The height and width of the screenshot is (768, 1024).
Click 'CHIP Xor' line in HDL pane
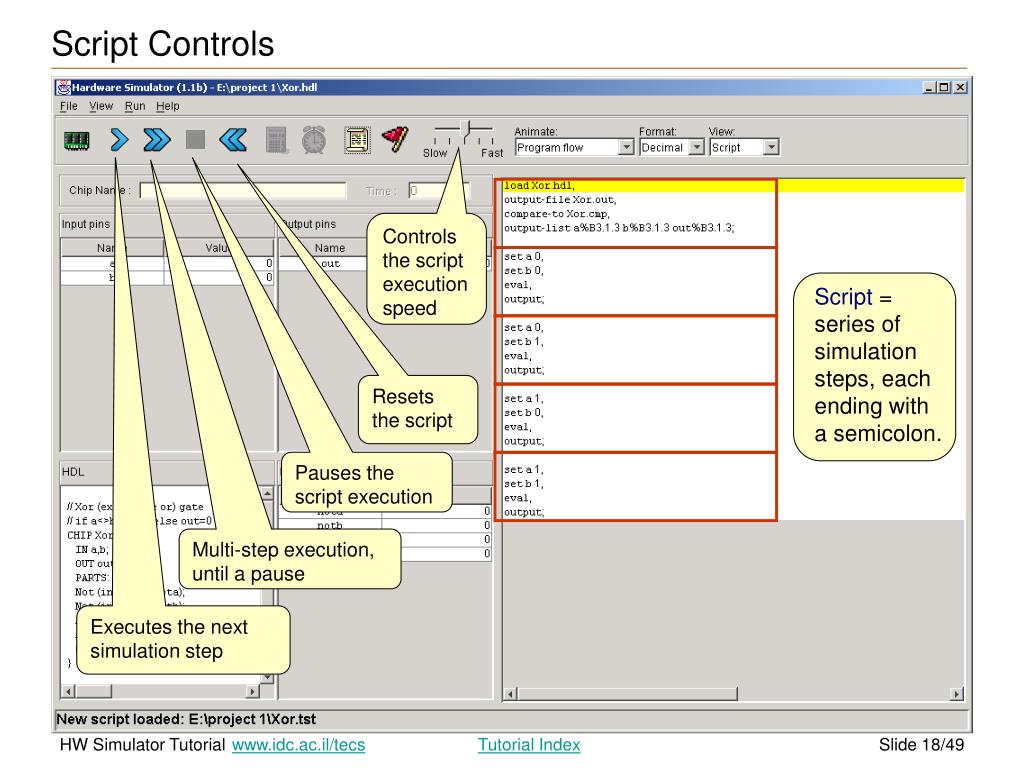click(89, 536)
